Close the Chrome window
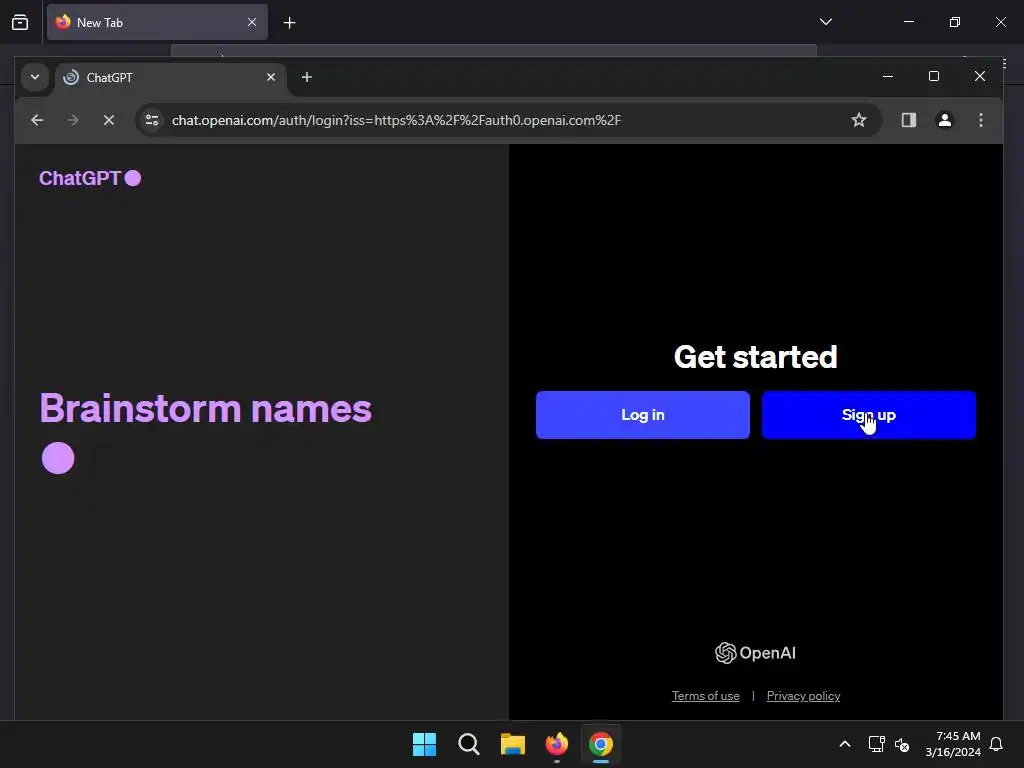The width and height of the screenshot is (1024, 768). 980,76
